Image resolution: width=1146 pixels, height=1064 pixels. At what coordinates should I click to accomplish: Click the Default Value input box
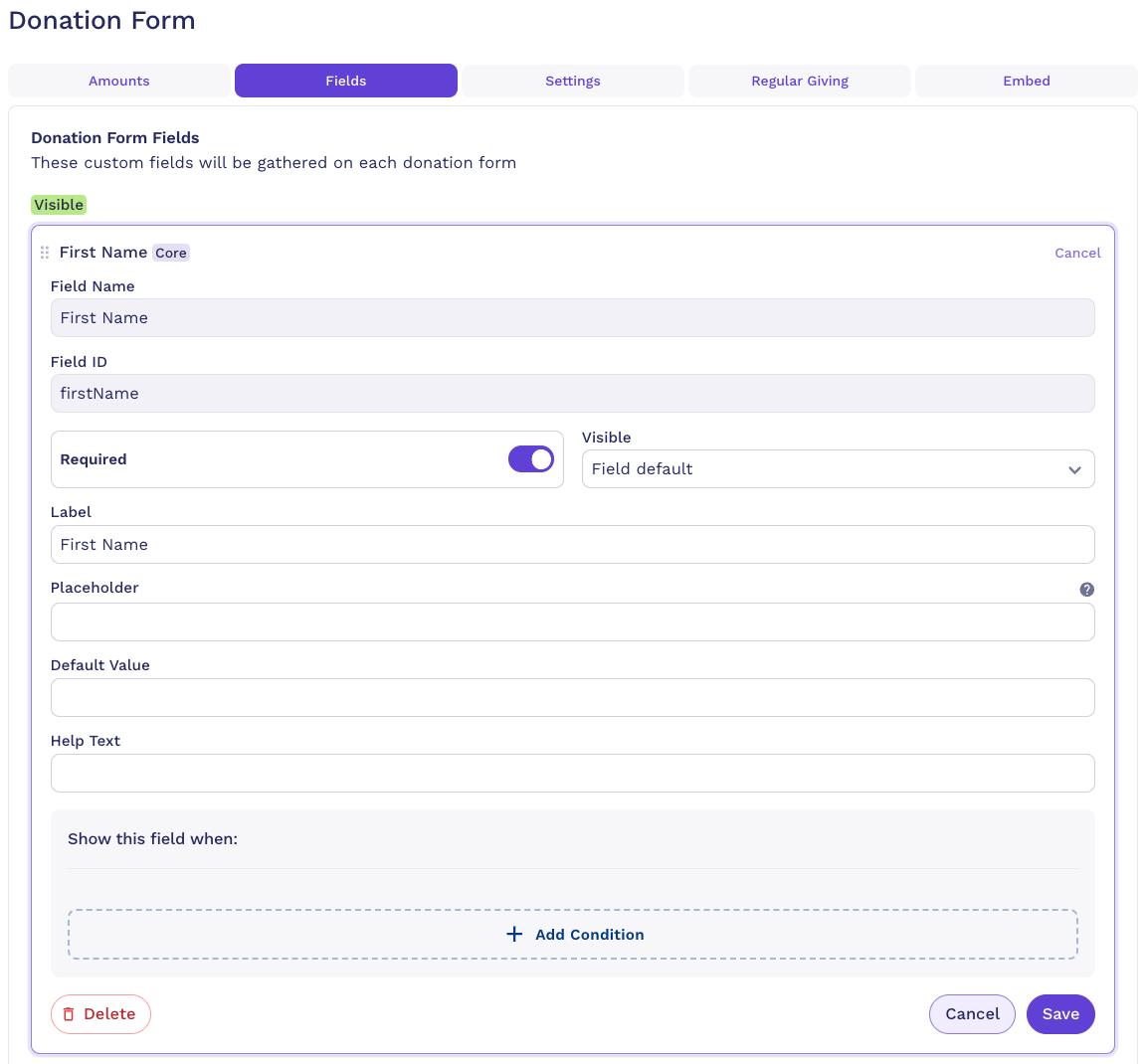tap(572, 698)
